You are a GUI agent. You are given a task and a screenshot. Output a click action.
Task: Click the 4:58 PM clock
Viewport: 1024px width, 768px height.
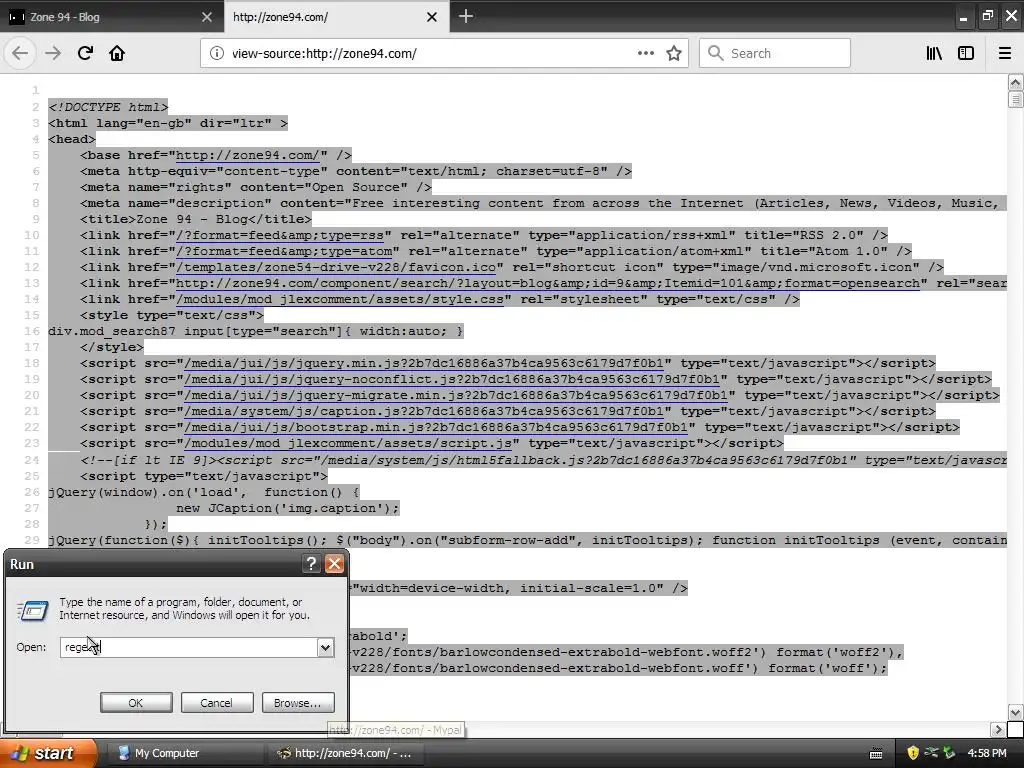coord(987,753)
